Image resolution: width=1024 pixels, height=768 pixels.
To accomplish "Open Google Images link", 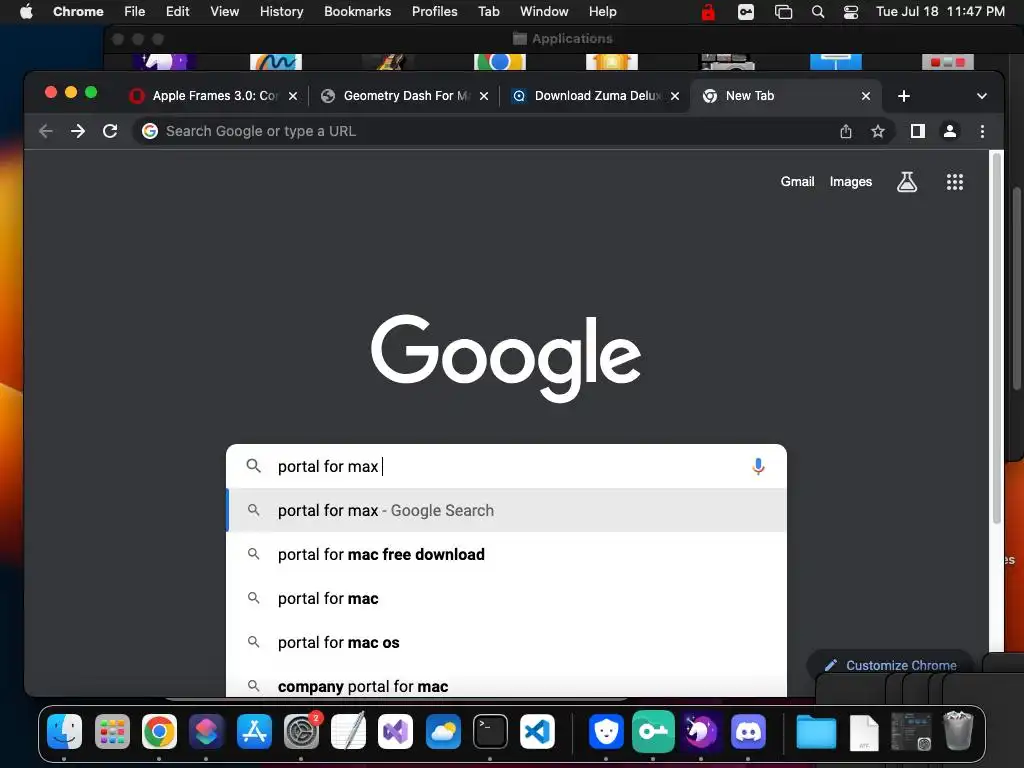I will (x=850, y=182).
